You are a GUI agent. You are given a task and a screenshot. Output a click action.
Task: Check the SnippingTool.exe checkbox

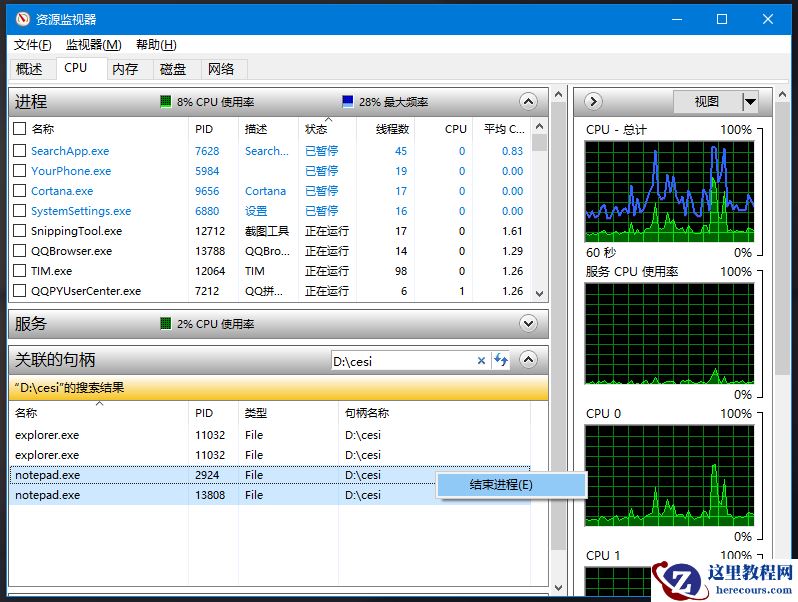pos(19,231)
